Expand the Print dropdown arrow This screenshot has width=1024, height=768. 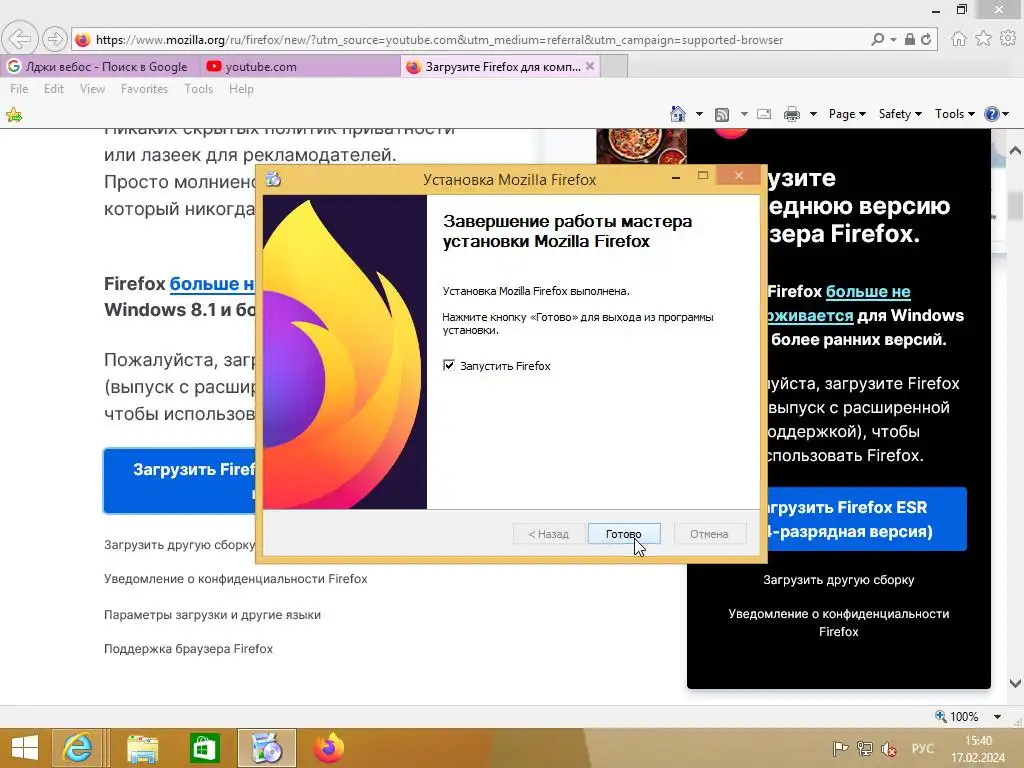[813, 114]
